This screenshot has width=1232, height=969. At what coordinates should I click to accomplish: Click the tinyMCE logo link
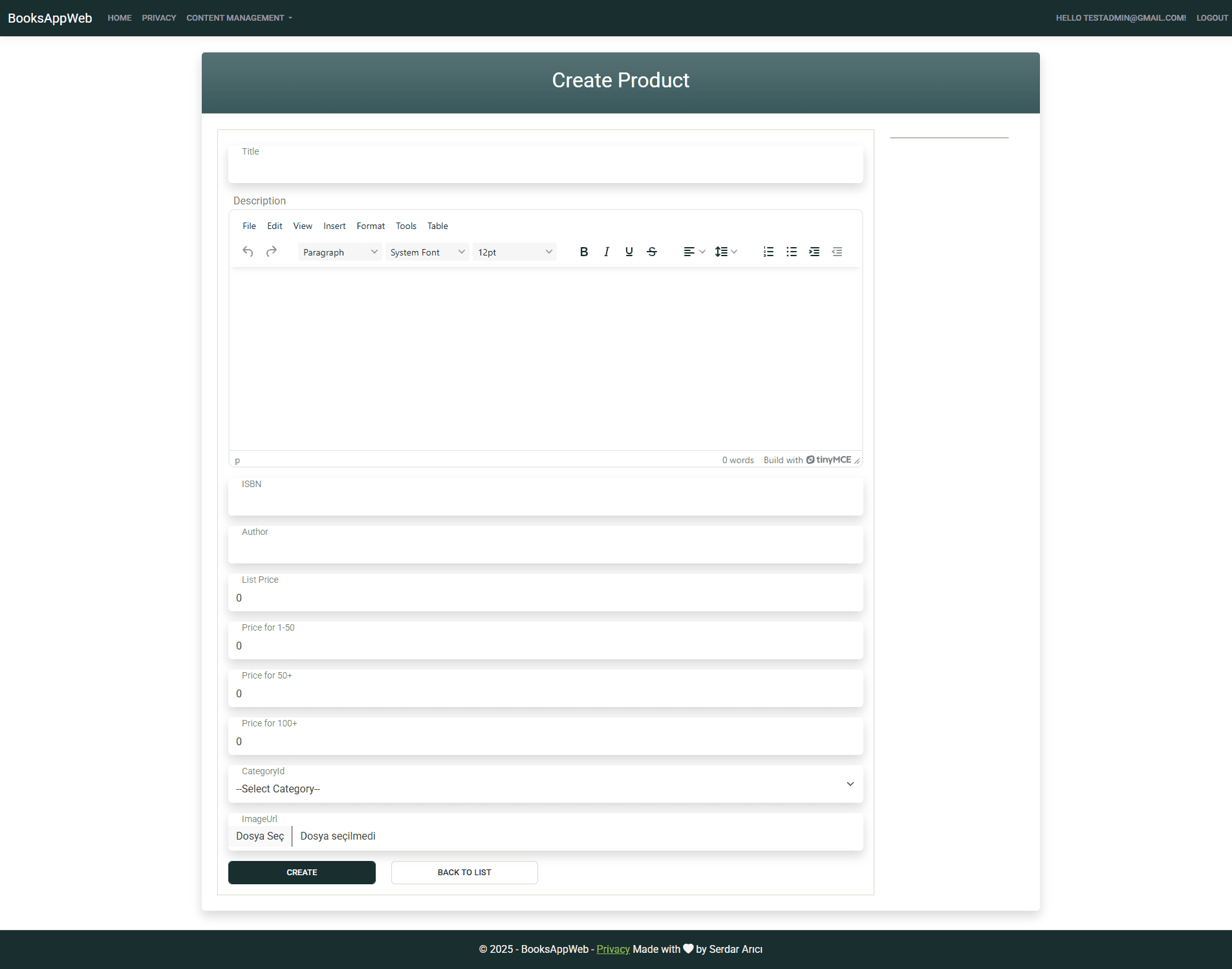[828, 460]
